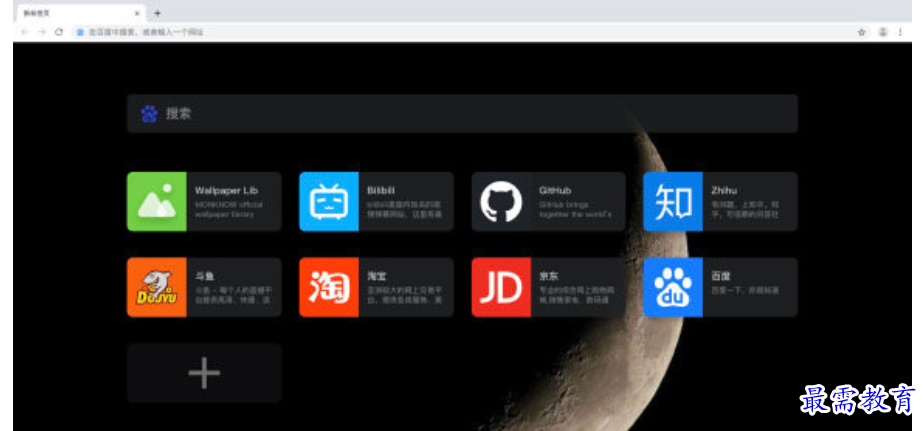Click the "斗鱼" title text
Viewport: 924px width, 431px height.
(204, 276)
